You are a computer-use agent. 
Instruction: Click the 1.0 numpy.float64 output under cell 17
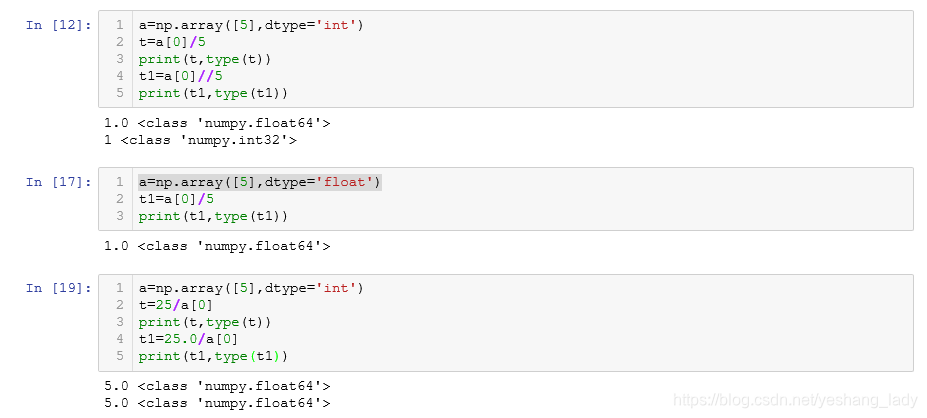[x=217, y=246]
